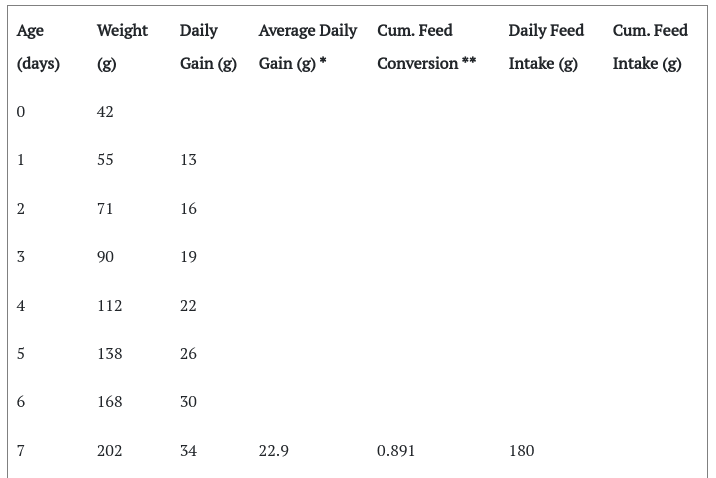The height and width of the screenshot is (478, 716).
Task: Click the Age (days) column header
Action: click(x=38, y=47)
